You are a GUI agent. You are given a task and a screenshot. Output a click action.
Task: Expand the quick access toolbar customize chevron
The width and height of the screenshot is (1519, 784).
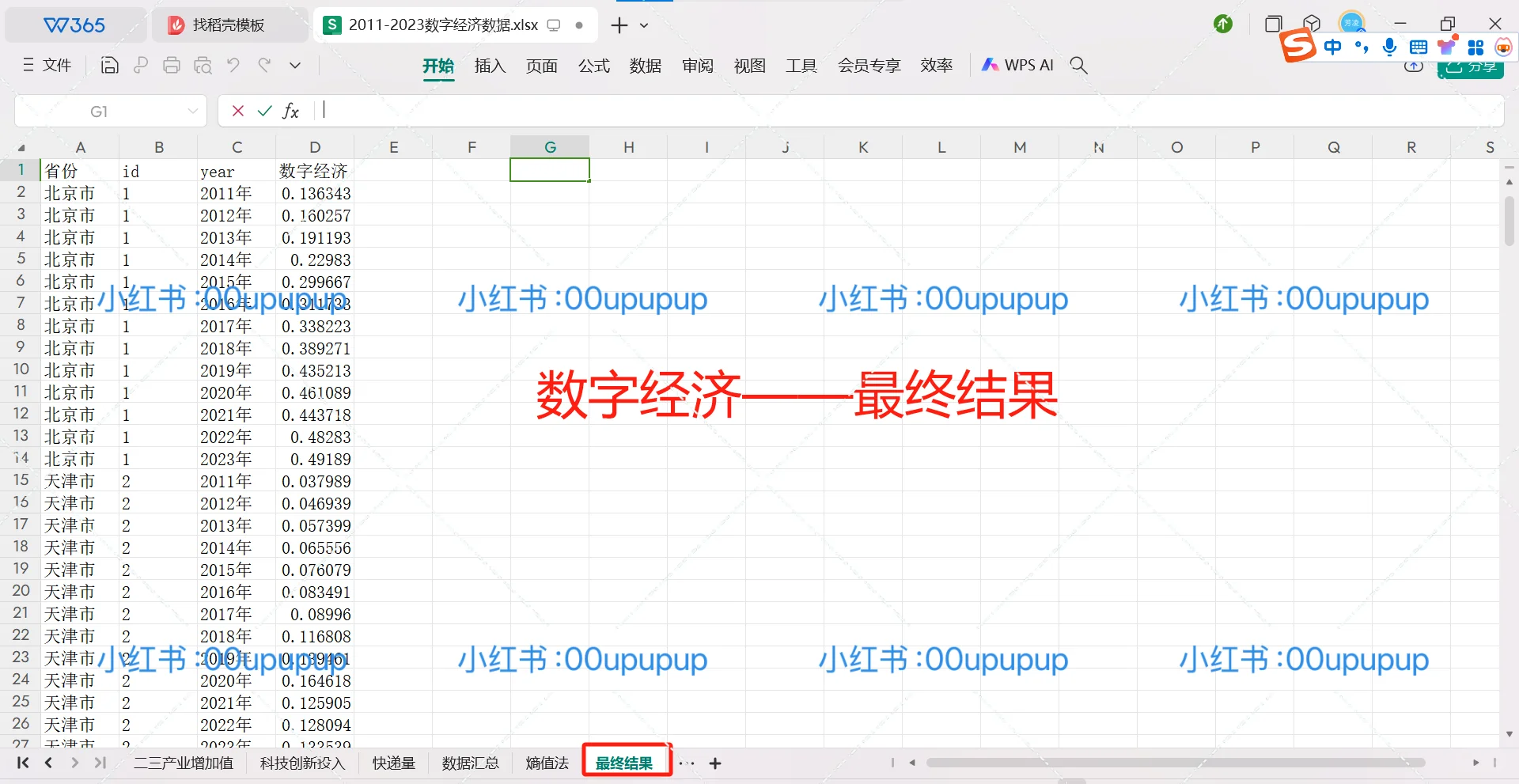pyautogui.click(x=294, y=65)
